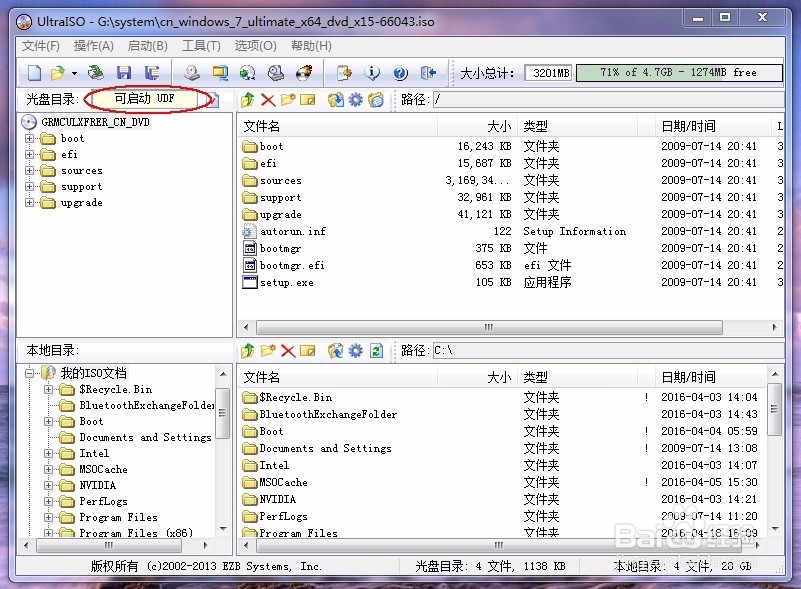Click the Convert image format icon

click(248, 73)
